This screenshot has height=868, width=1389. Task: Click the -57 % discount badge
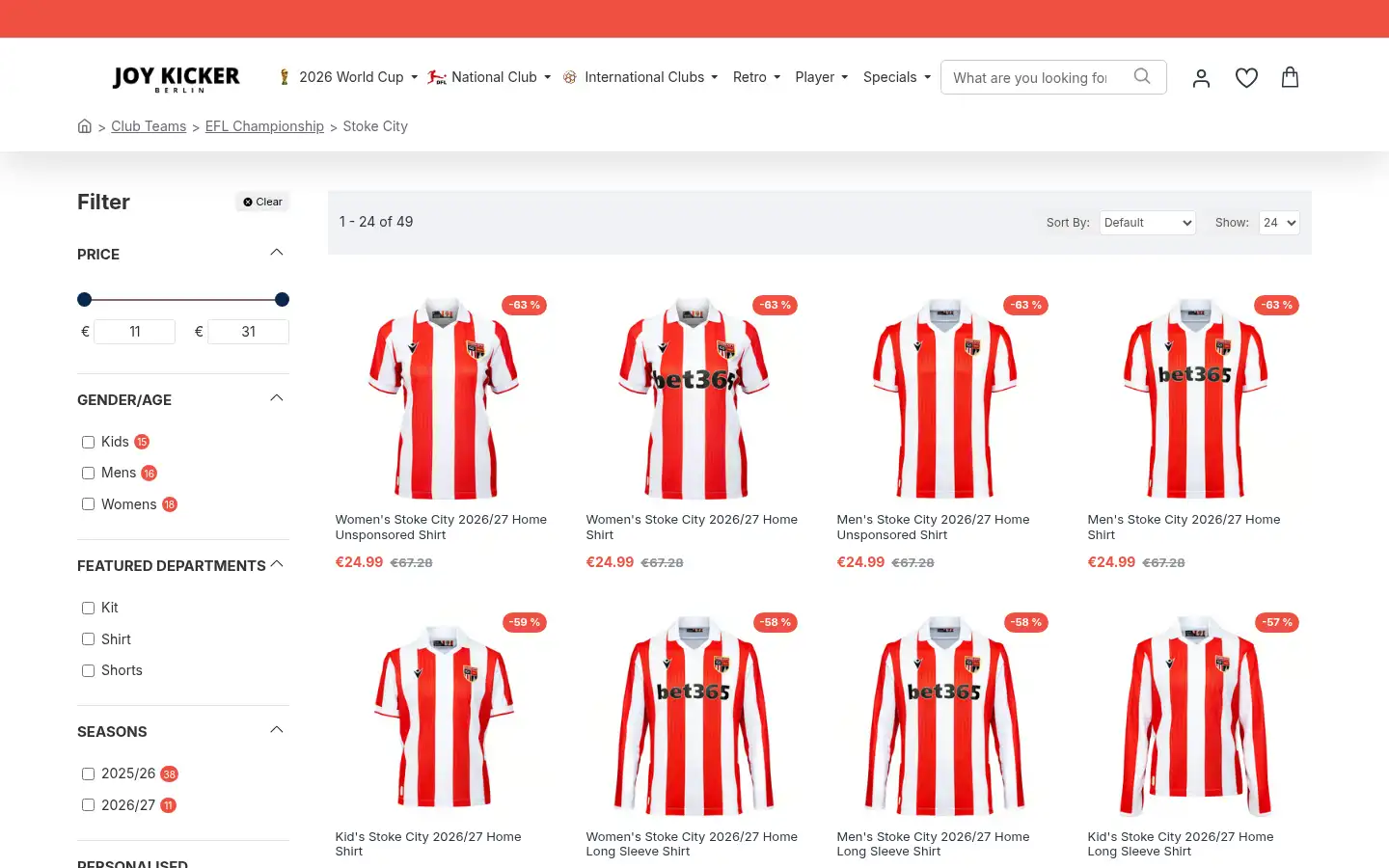pos(1277,622)
